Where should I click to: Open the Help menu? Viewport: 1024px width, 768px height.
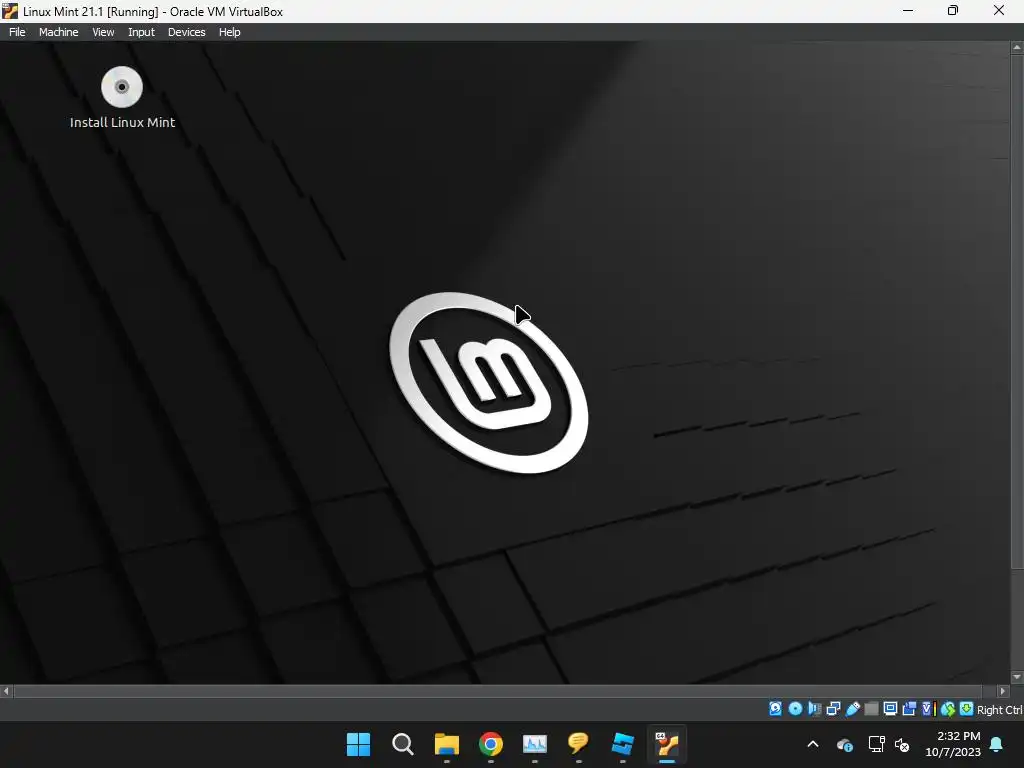pyautogui.click(x=229, y=32)
